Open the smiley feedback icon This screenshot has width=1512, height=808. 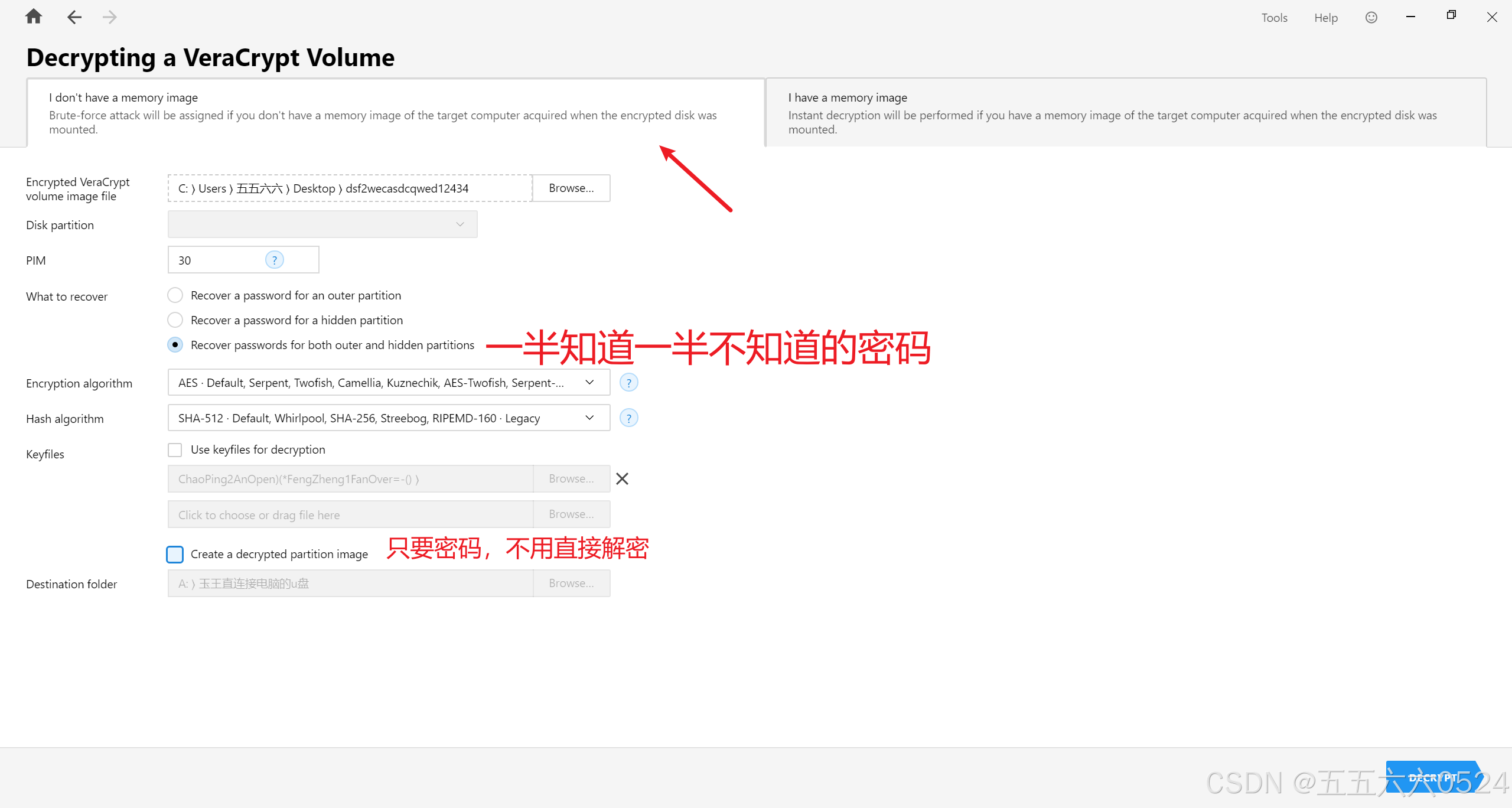tap(1371, 18)
